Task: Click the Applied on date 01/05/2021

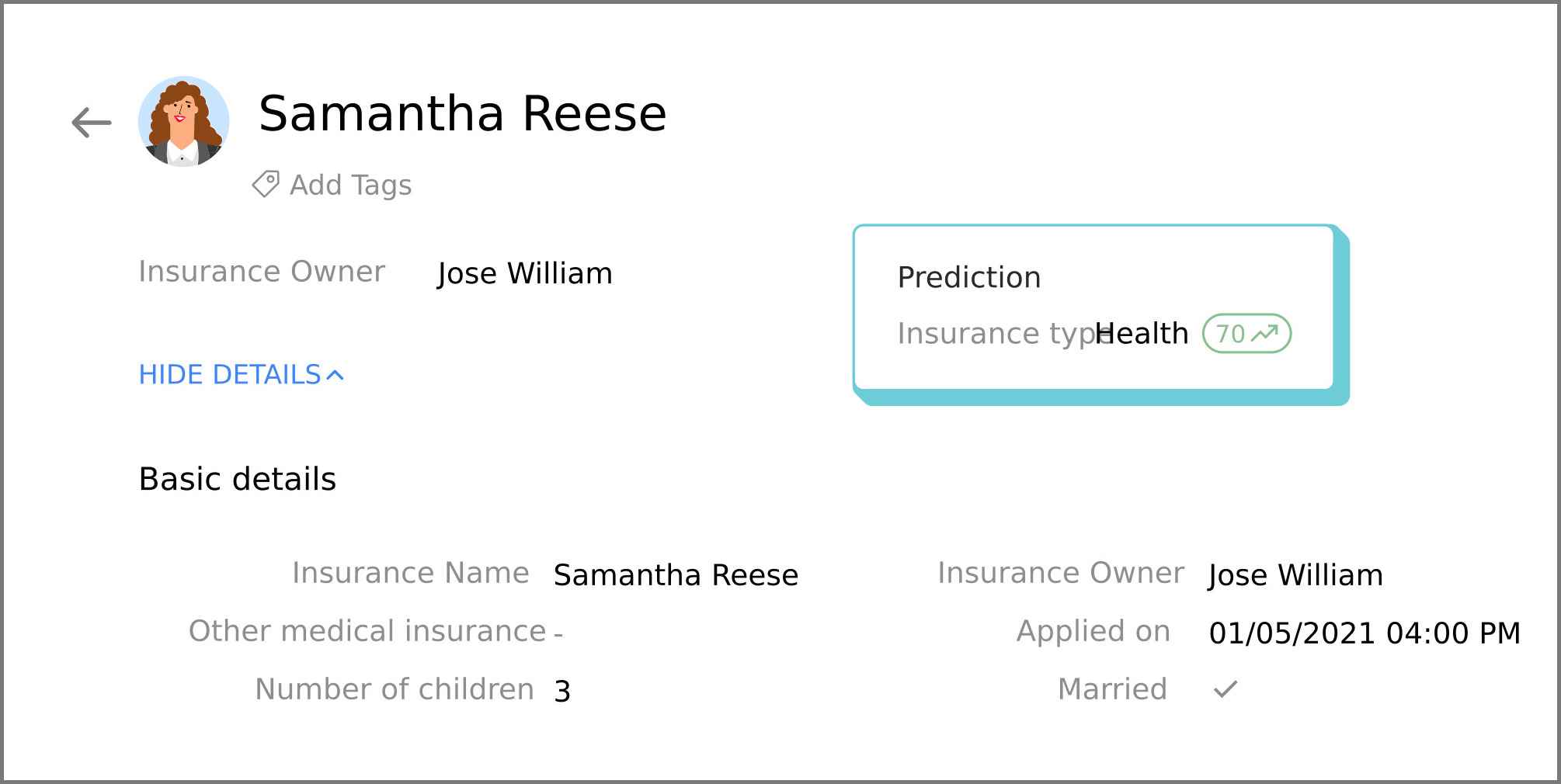Action: click(1365, 633)
